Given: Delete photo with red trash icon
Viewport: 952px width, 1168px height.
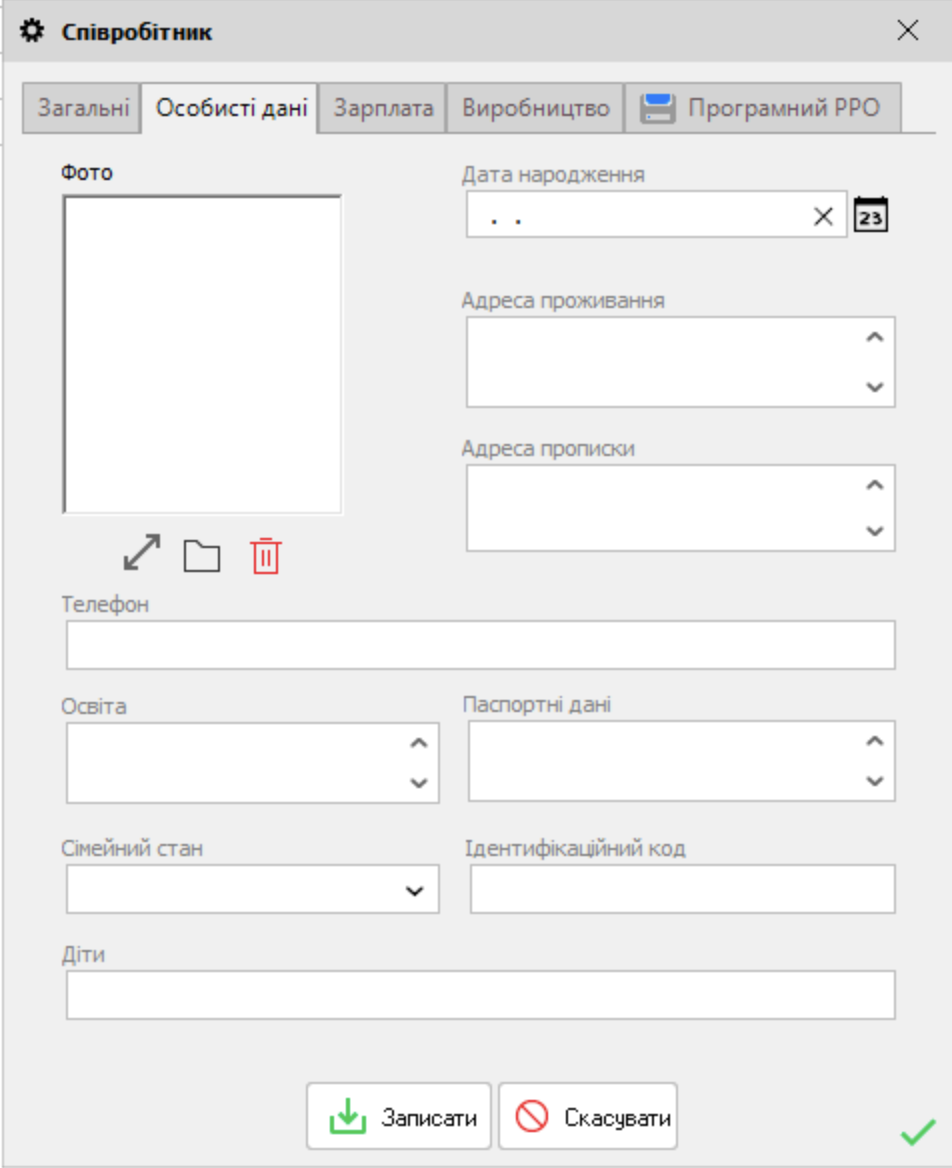Looking at the screenshot, I should pyautogui.click(x=265, y=555).
